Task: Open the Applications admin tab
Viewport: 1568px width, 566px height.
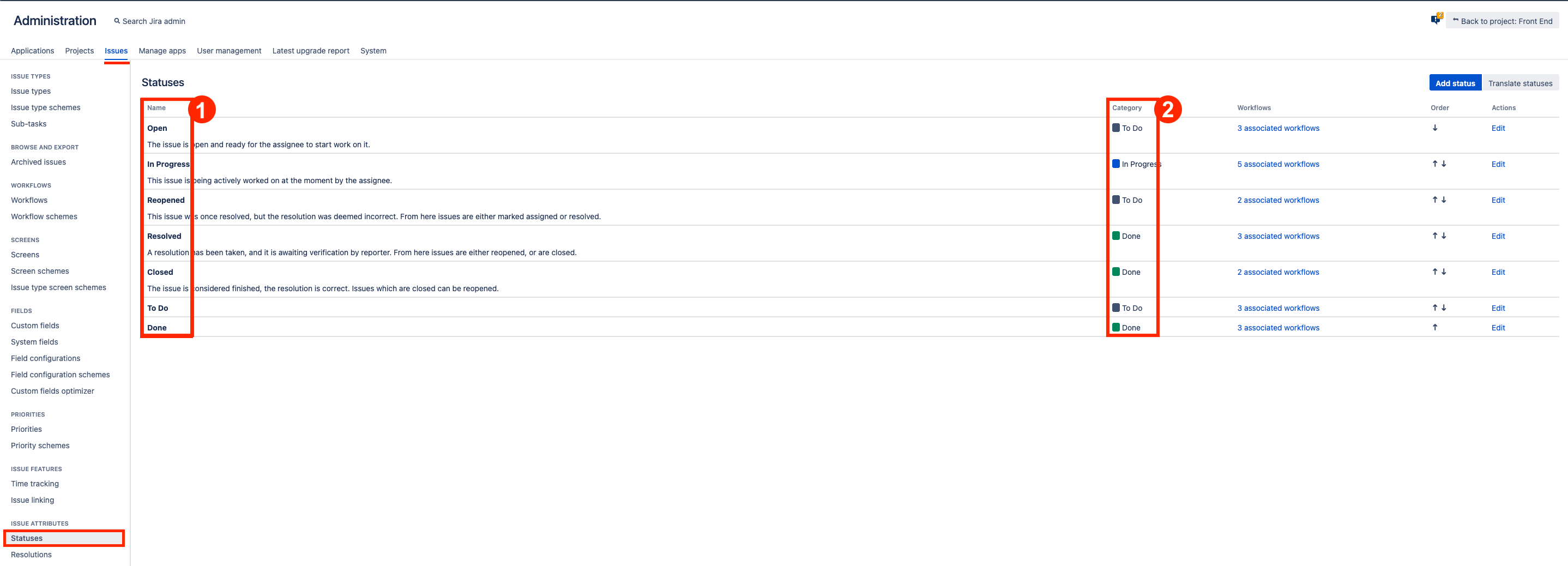Action: pos(32,51)
